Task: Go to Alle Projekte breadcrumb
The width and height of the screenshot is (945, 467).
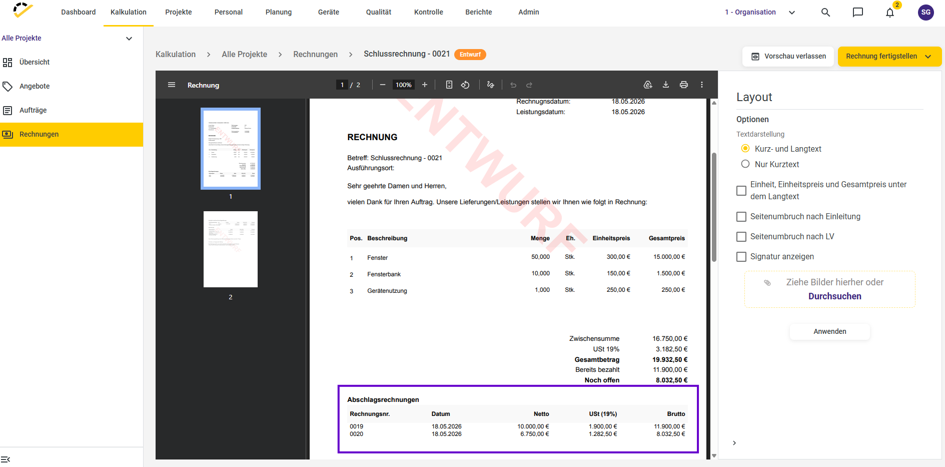Action: (x=244, y=54)
